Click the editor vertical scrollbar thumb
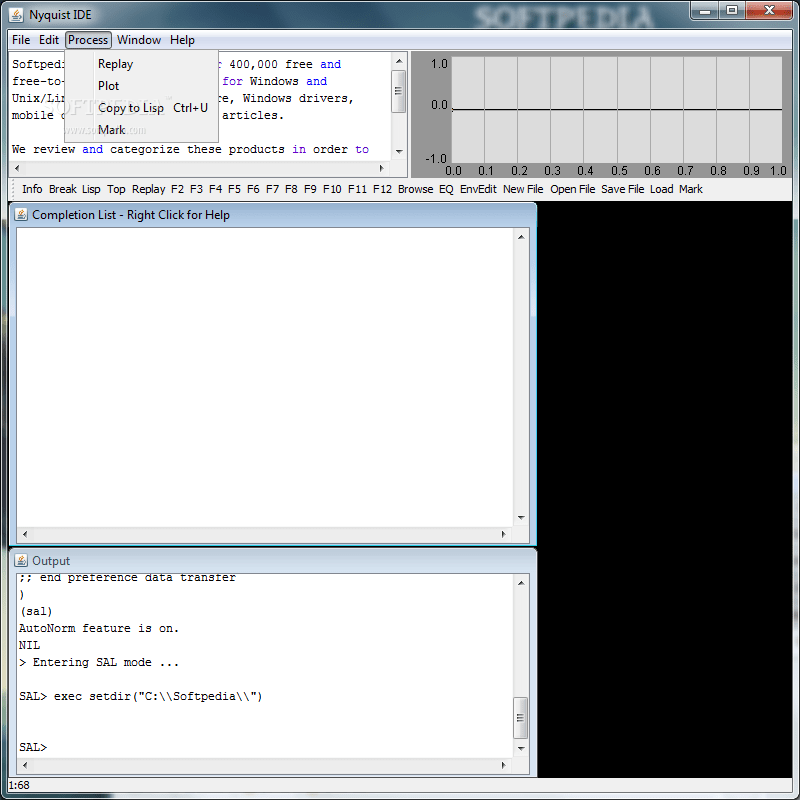800x800 pixels. 398,91
